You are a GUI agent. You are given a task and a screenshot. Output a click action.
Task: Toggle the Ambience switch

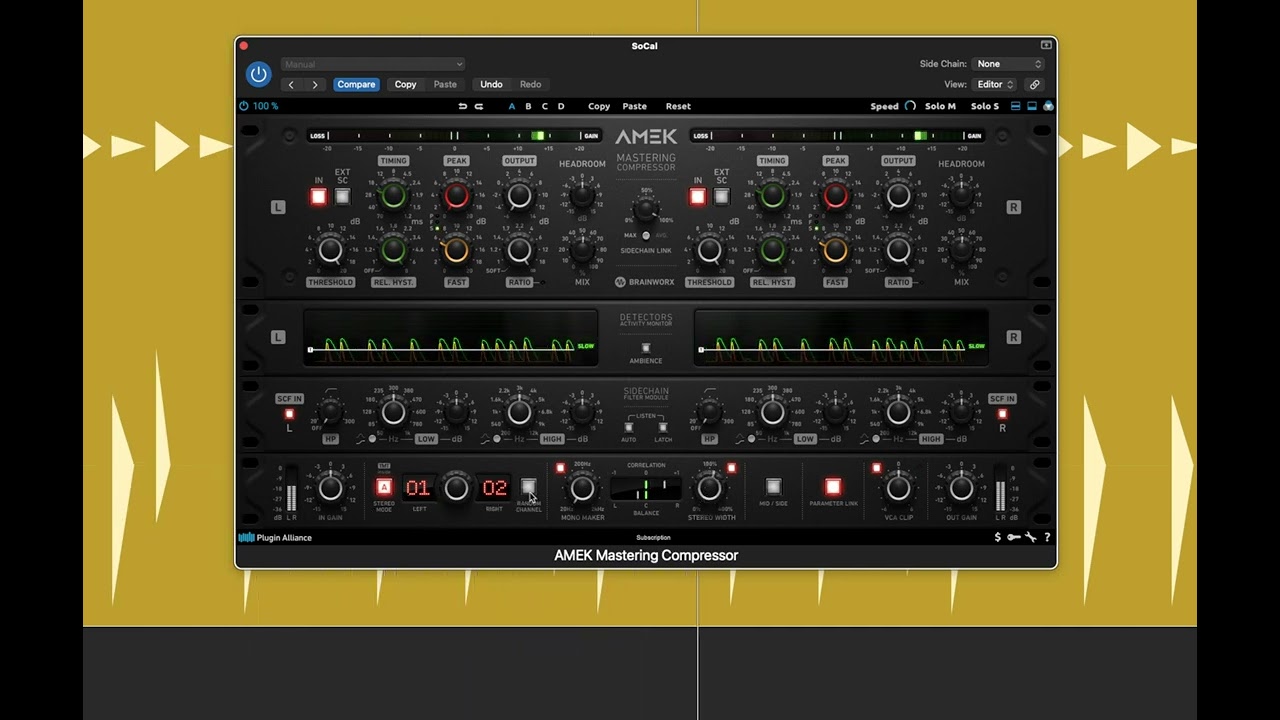click(645, 347)
